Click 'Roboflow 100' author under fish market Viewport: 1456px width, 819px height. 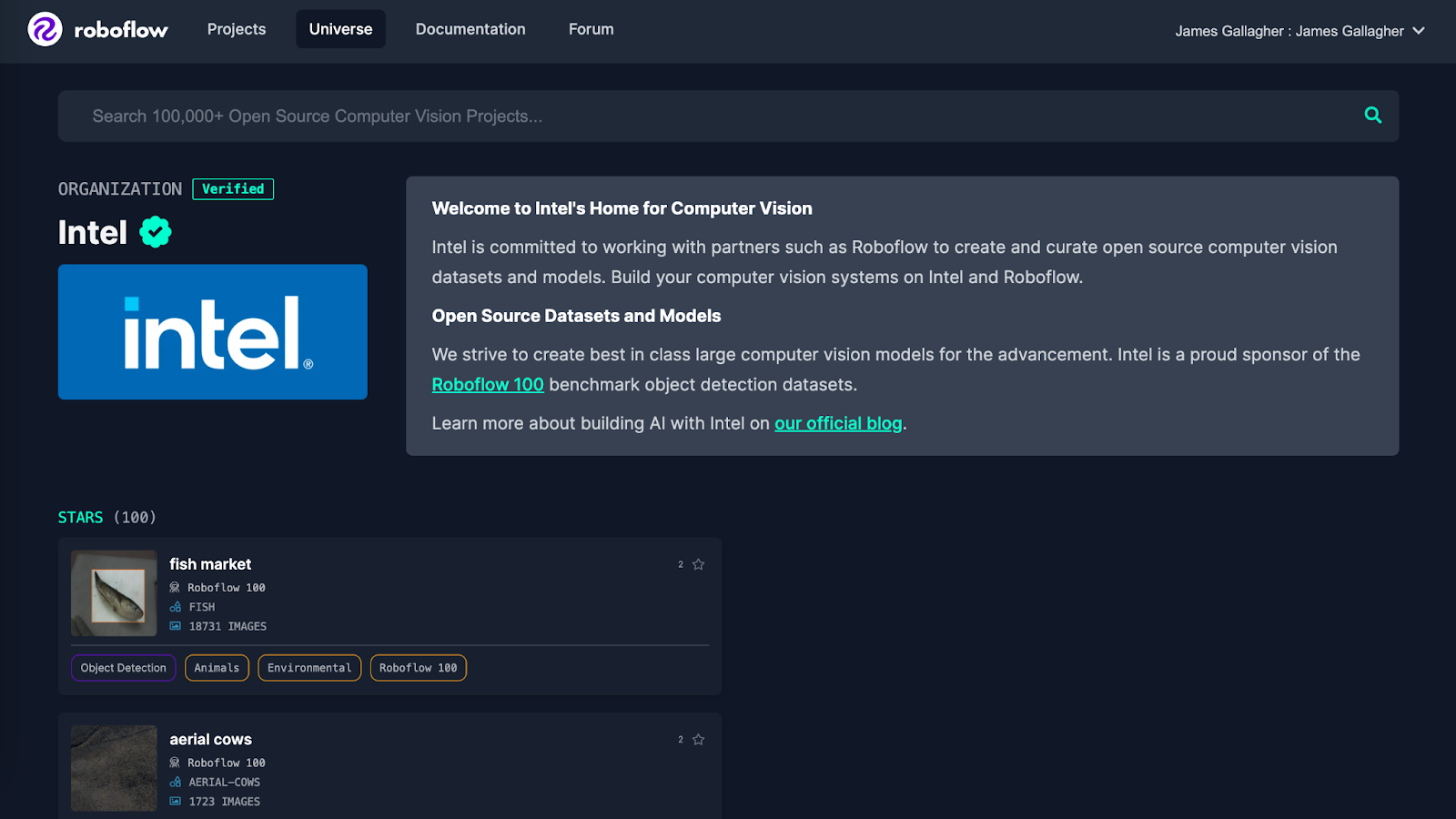pos(227,588)
